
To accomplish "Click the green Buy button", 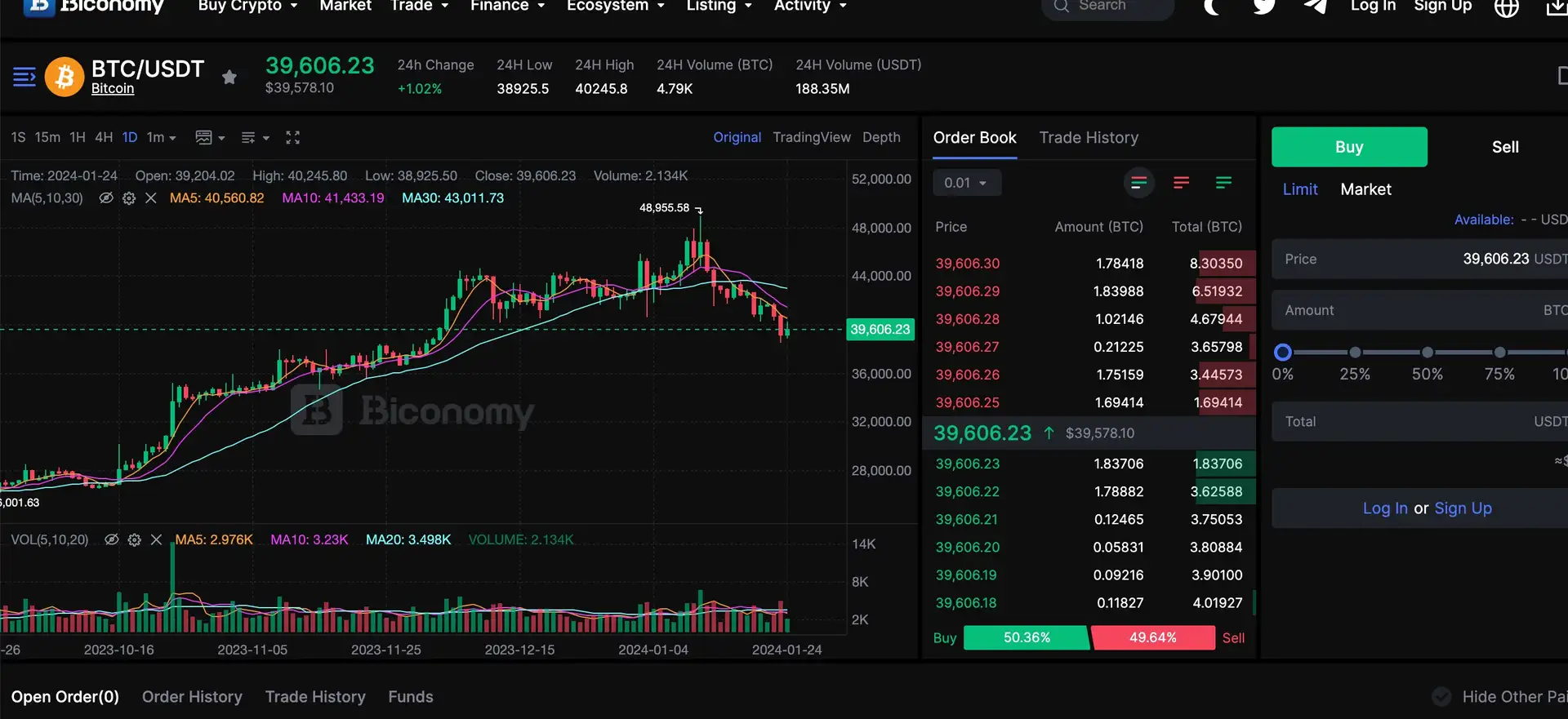I will point(1349,147).
